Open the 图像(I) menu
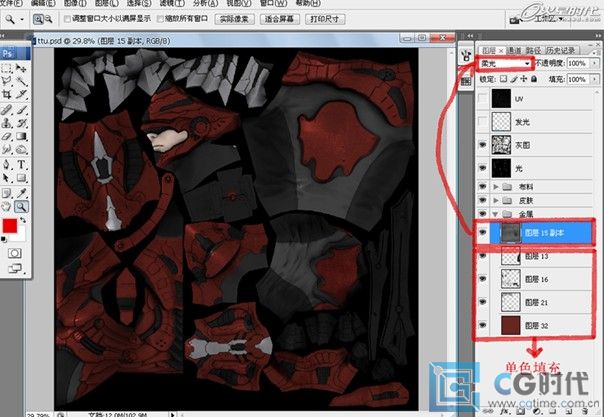The height and width of the screenshot is (417, 604). 74,3
